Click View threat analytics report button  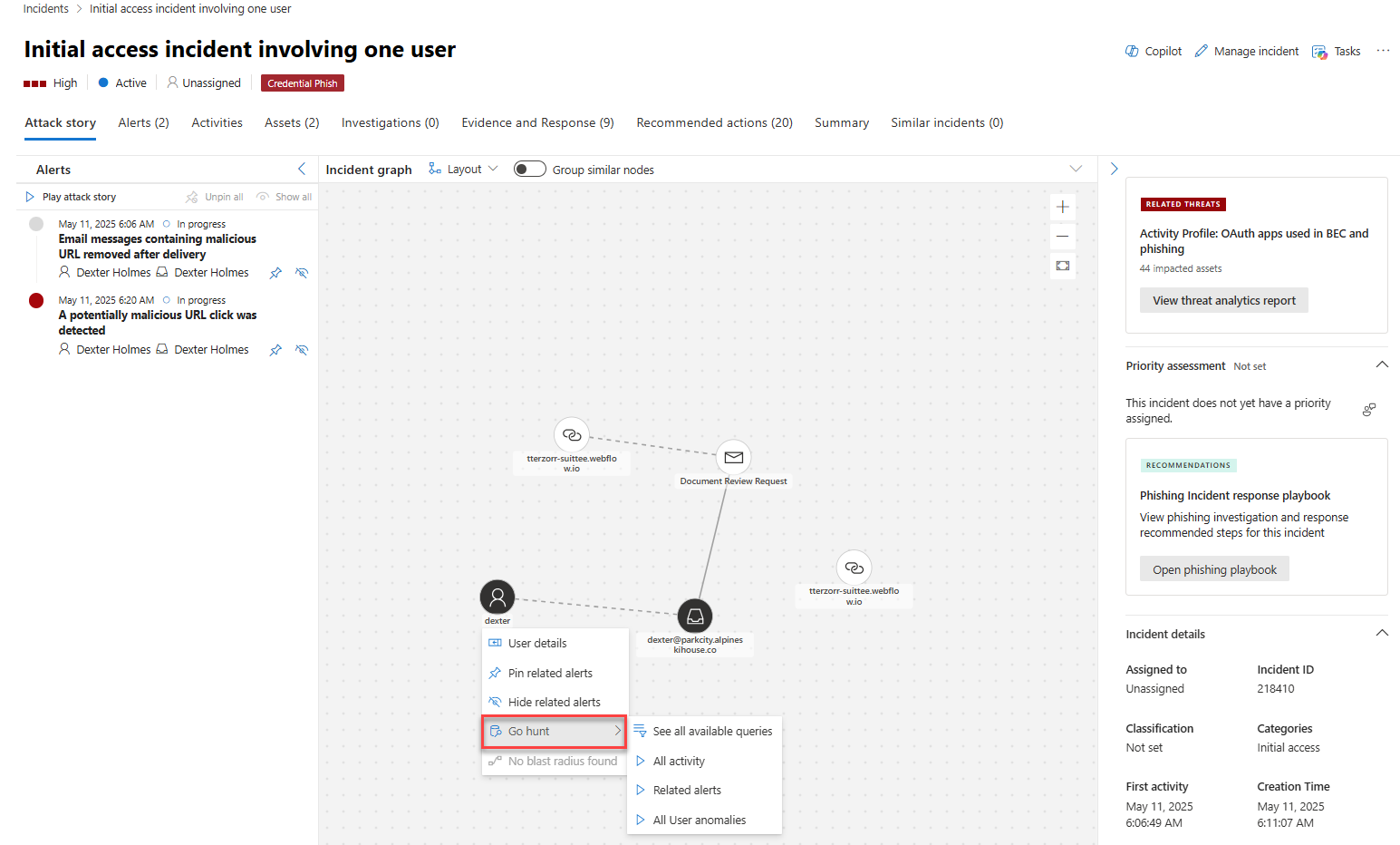coord(1223,301)
